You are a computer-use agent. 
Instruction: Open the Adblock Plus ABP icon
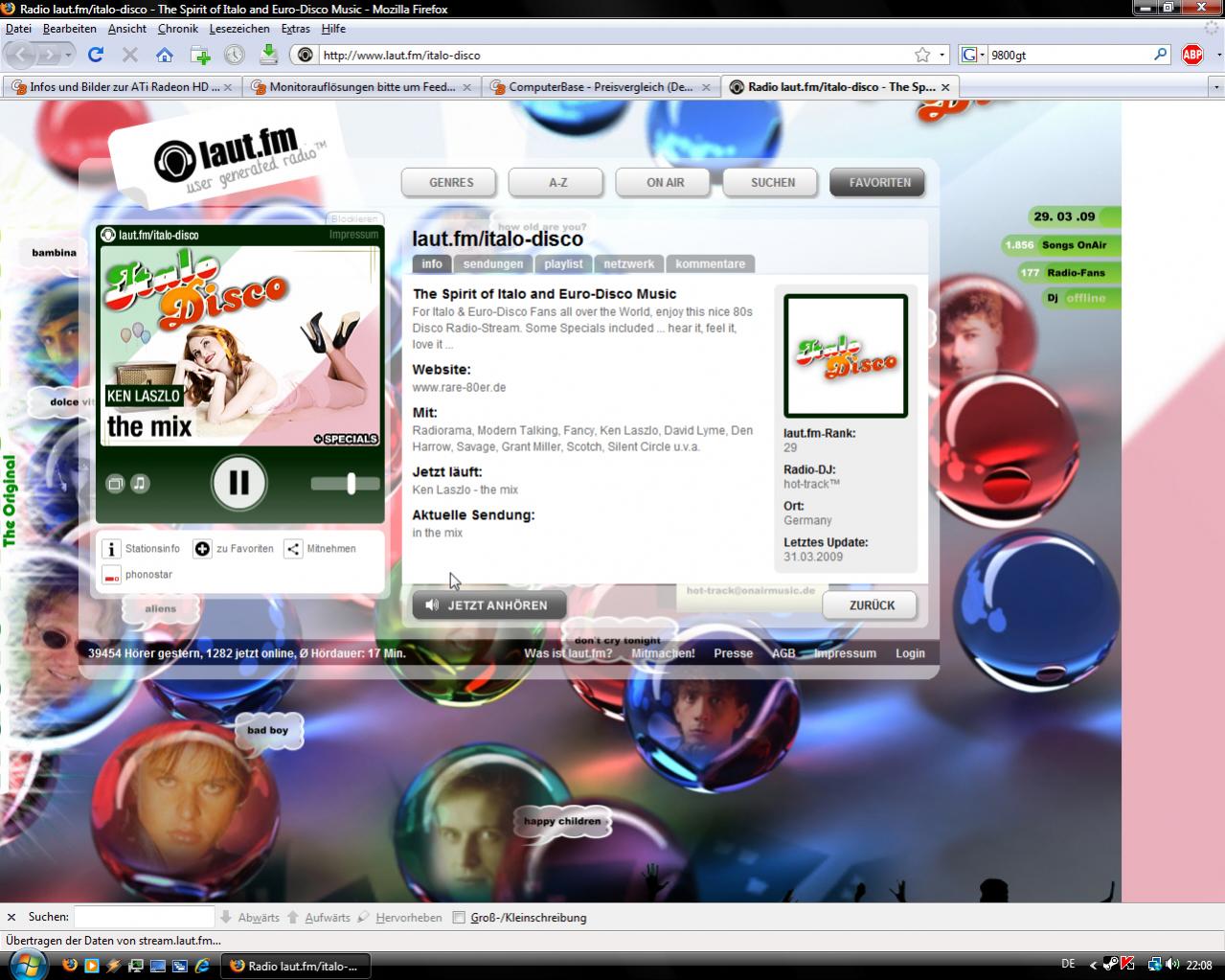pyautogui.click(x=1191, y=55)
